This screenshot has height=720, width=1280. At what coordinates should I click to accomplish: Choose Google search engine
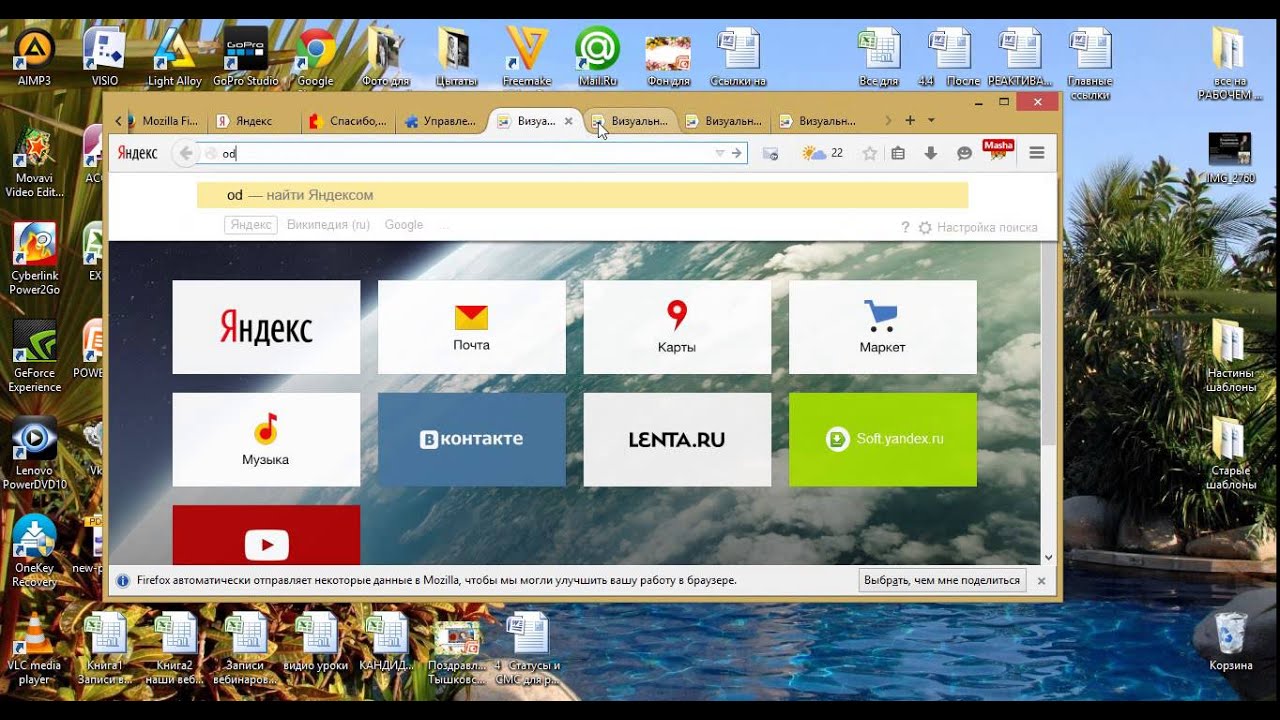[404, 225]
